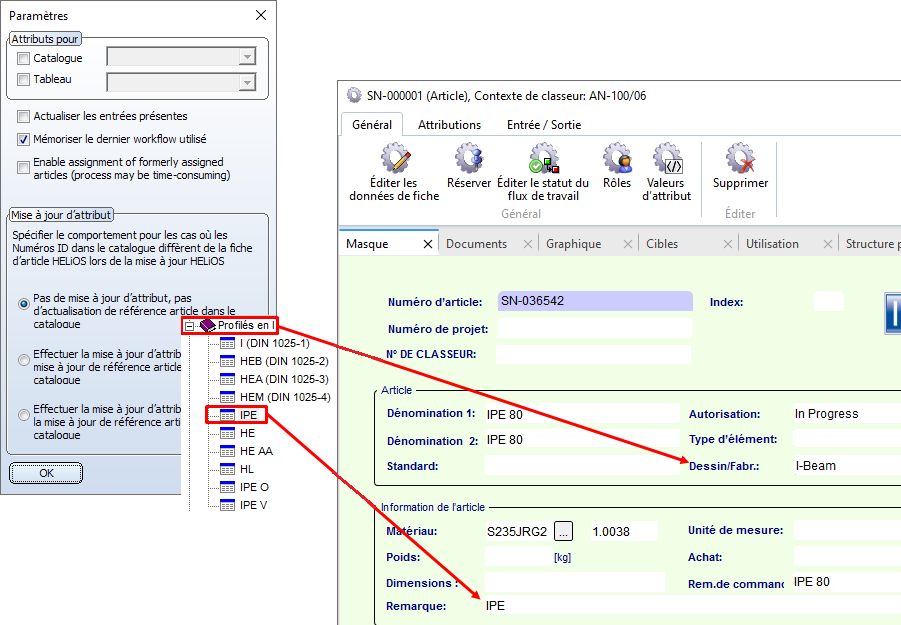901x625 pixels.
Task: Close the Masque tab
Action: tap(428, 244)
